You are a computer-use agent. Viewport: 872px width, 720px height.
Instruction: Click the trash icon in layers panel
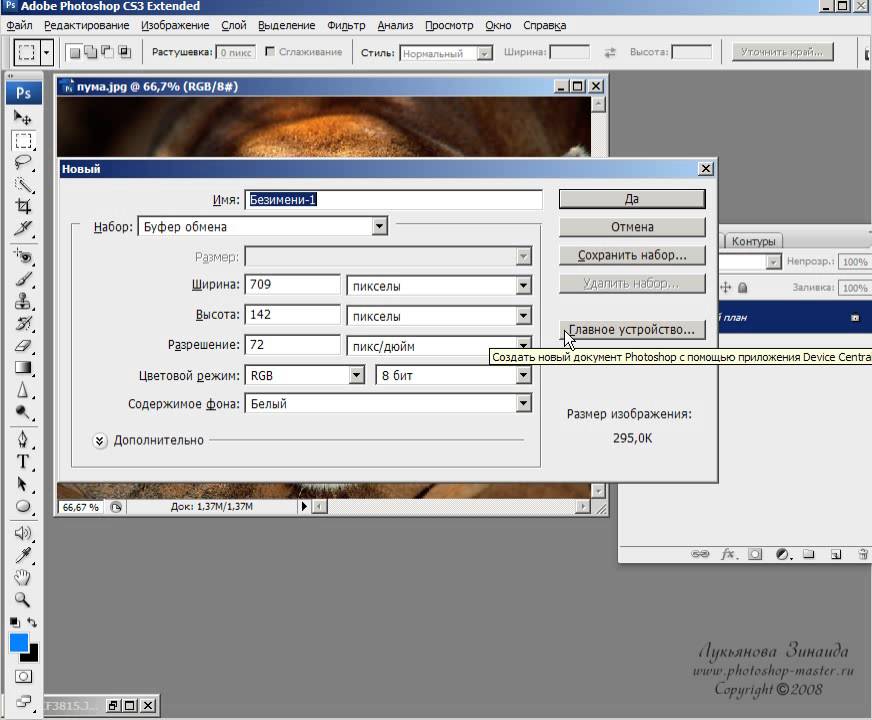863,554
